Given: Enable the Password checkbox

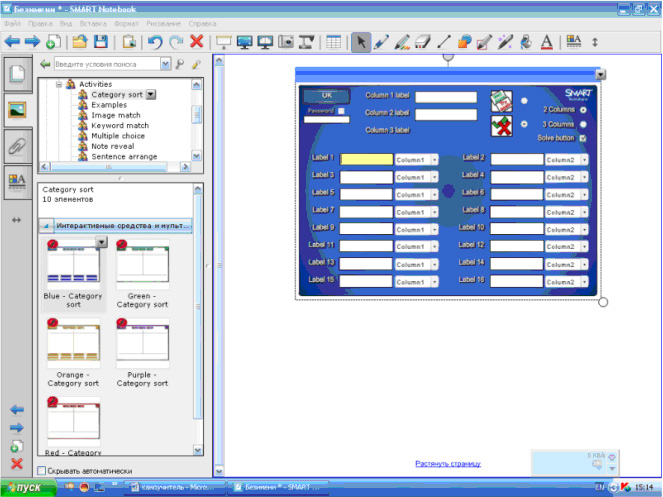Looking at the screenshot, I should [x=341, y=111].
